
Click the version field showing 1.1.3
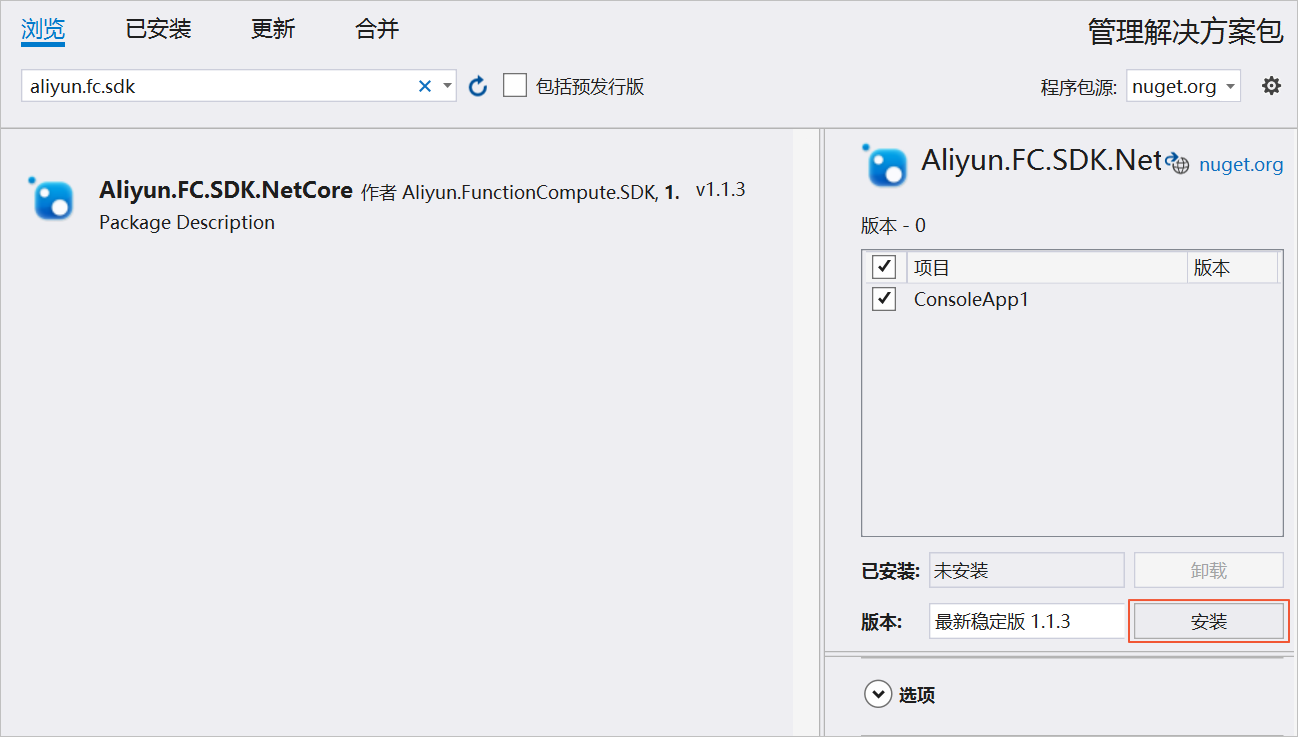1028,621
